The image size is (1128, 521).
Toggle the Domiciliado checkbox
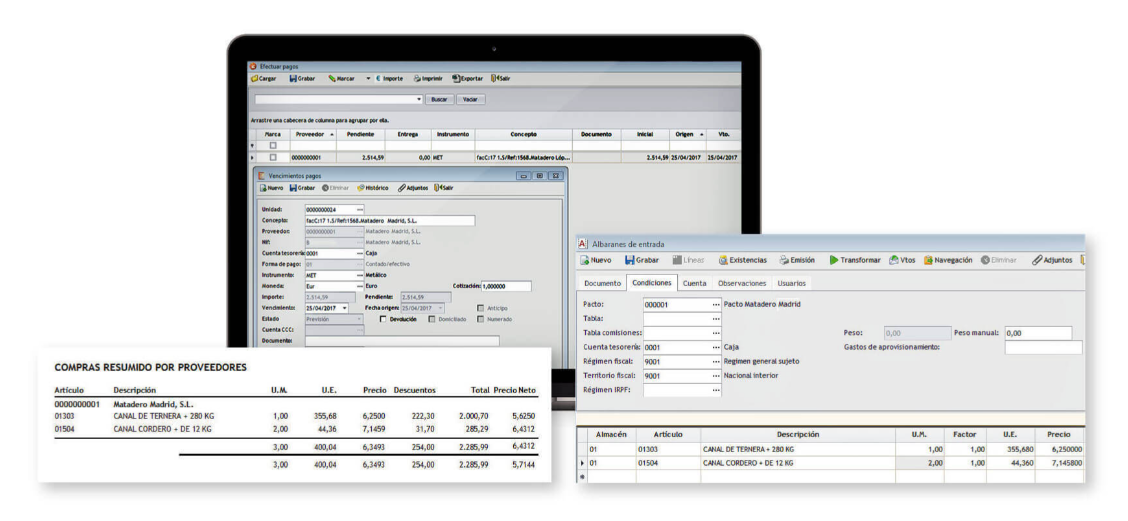[432, 319]
